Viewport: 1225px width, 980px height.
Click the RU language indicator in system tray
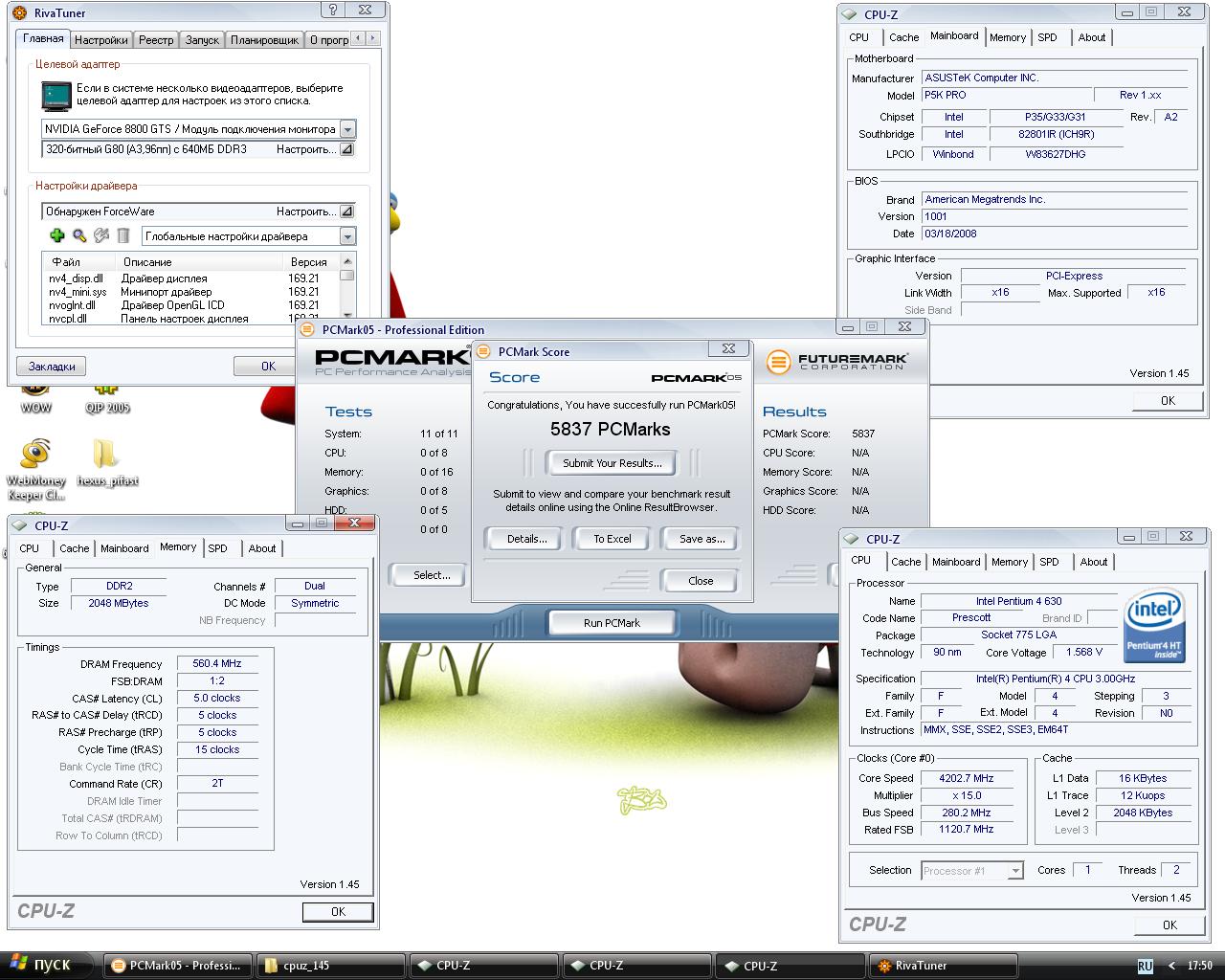pos(1145,966)
